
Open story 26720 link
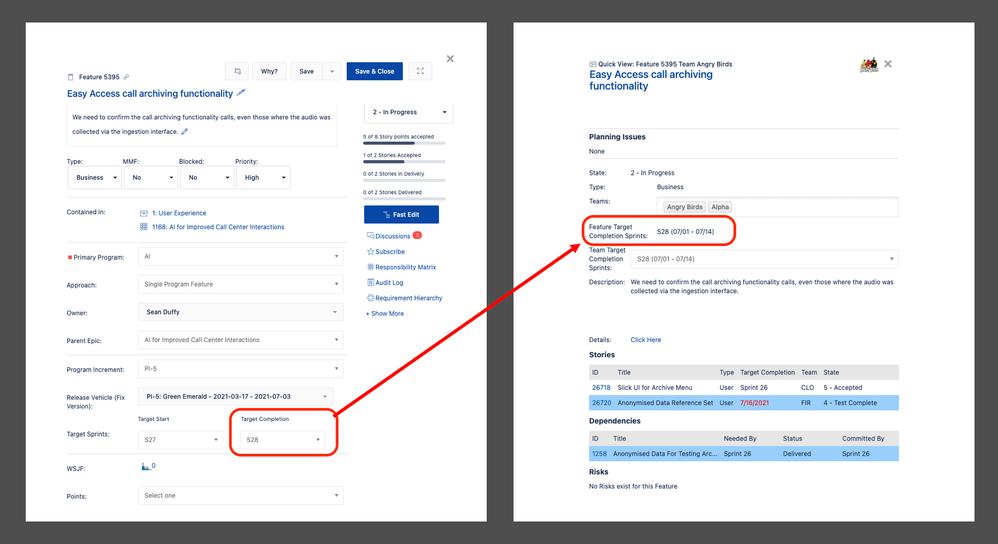coord(601,403)
